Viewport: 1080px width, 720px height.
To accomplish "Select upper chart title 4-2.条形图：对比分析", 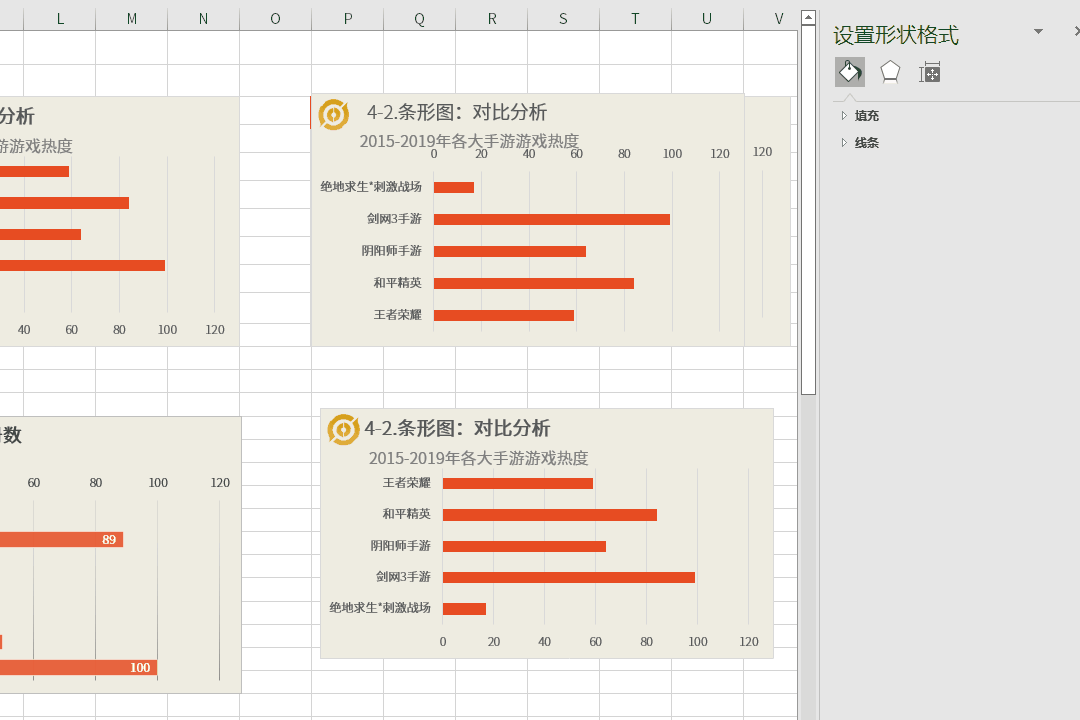I will pyautogui.click(x=457, y=112).
